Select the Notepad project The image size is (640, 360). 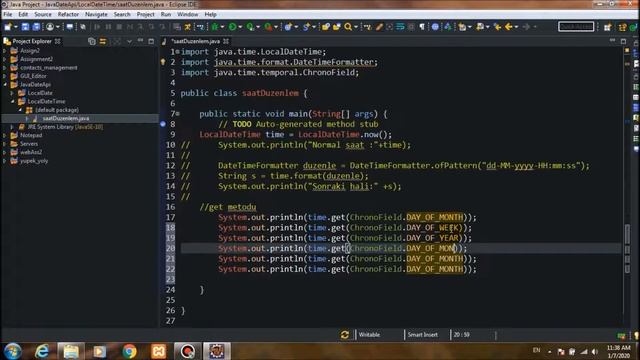click(31, 135)
